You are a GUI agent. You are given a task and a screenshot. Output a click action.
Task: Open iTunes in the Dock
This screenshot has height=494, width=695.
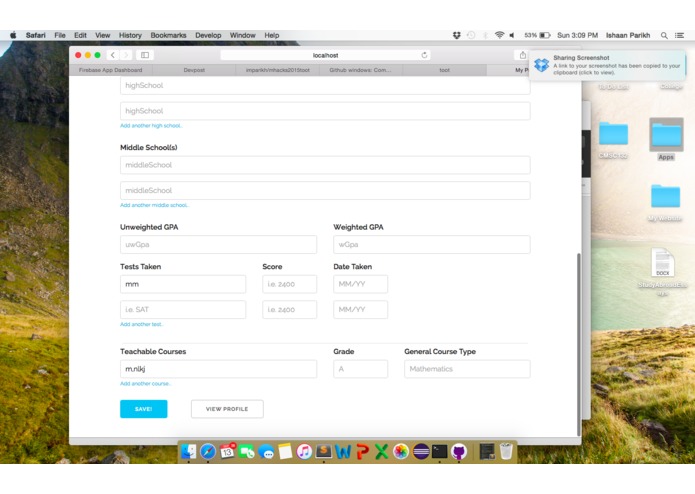[x=304, y=451]
